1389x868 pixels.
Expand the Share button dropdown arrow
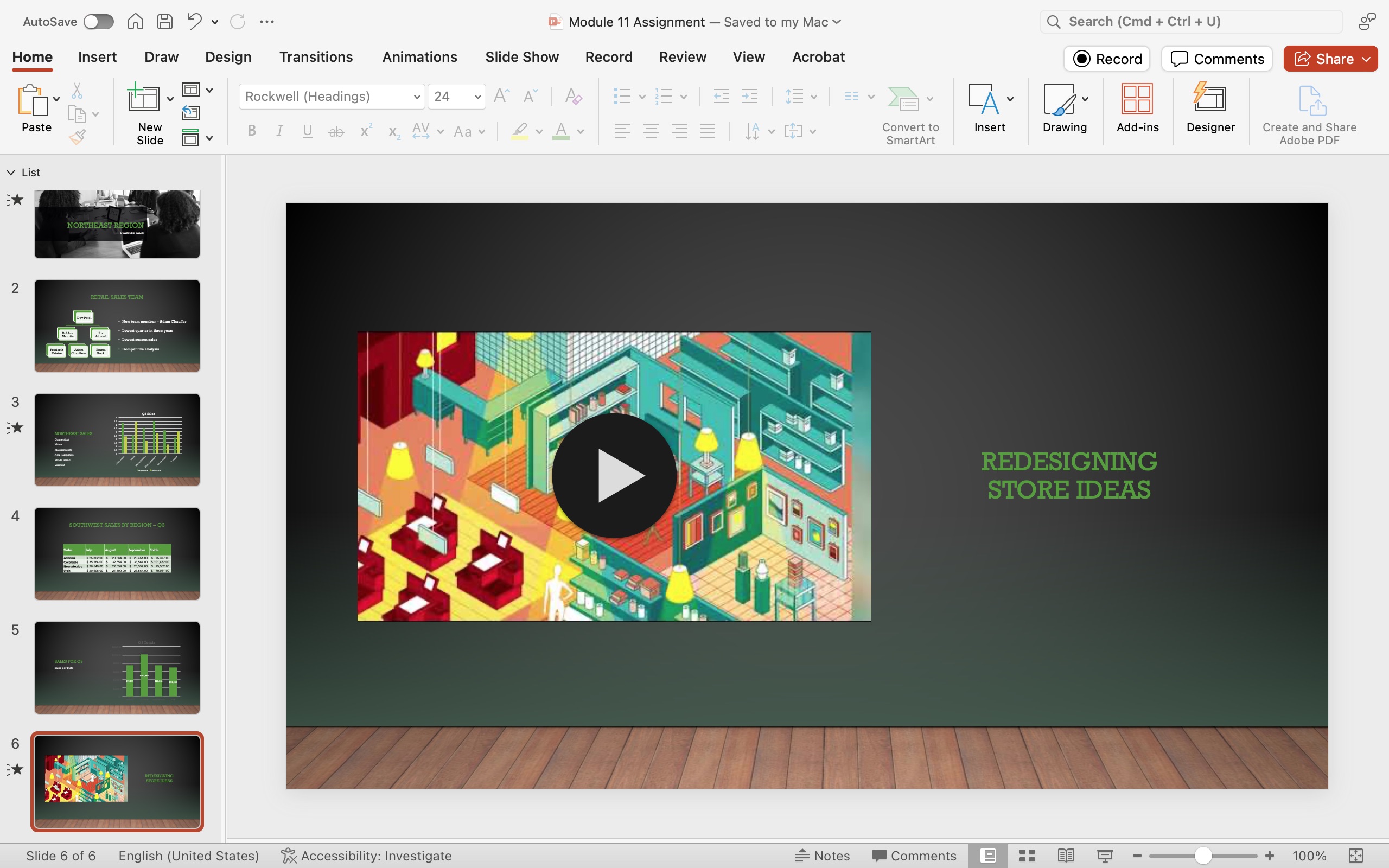coord(1367,59)
